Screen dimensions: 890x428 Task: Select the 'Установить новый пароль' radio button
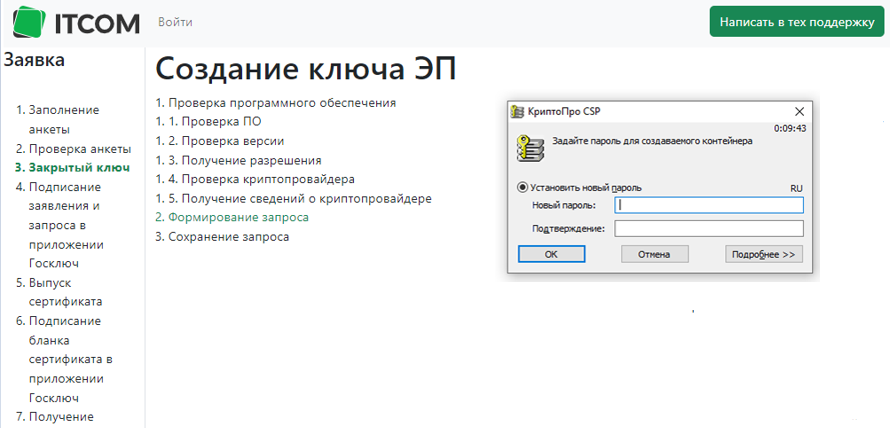pyautogui.click(x=523, y=187)
